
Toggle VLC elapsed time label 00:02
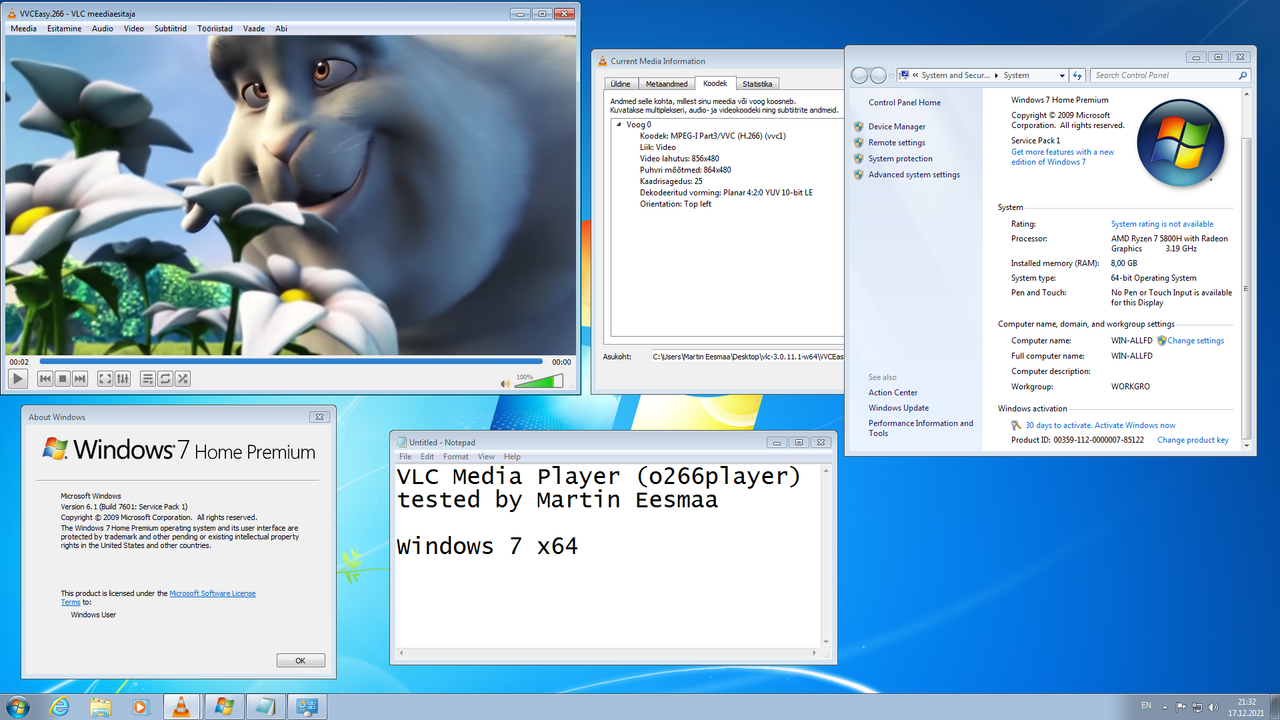click(19, 362)
